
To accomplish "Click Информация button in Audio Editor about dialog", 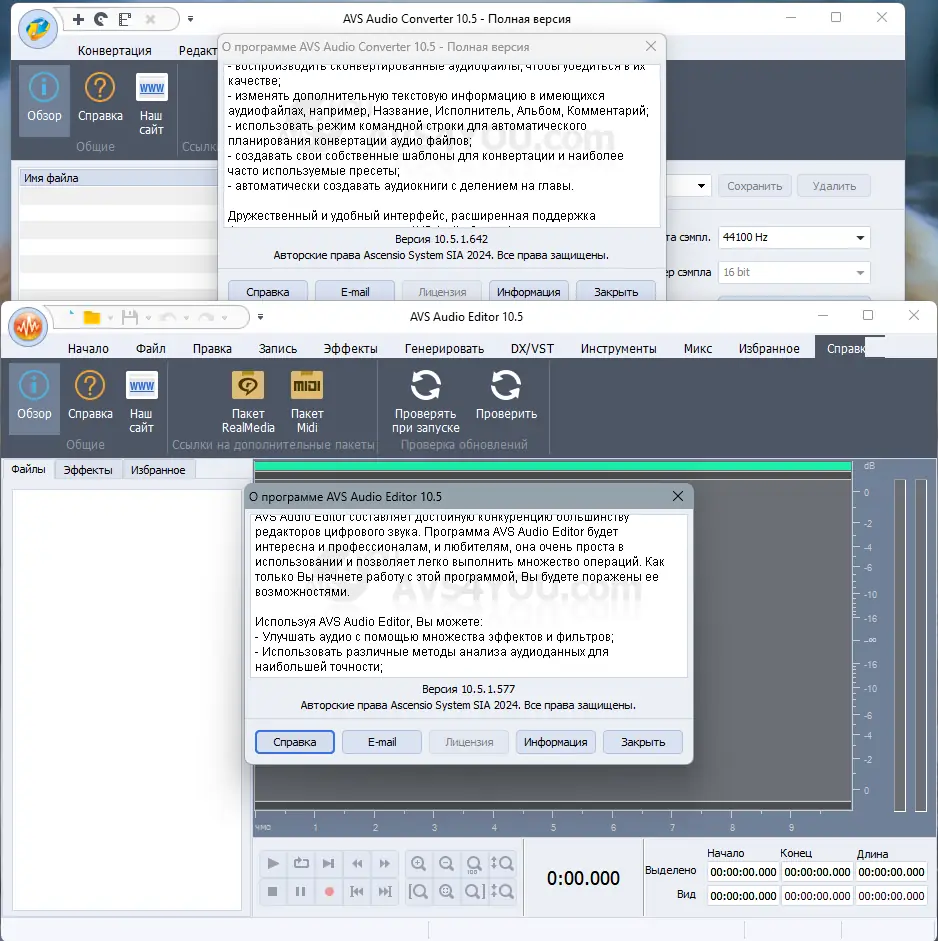I will (556, 742).
